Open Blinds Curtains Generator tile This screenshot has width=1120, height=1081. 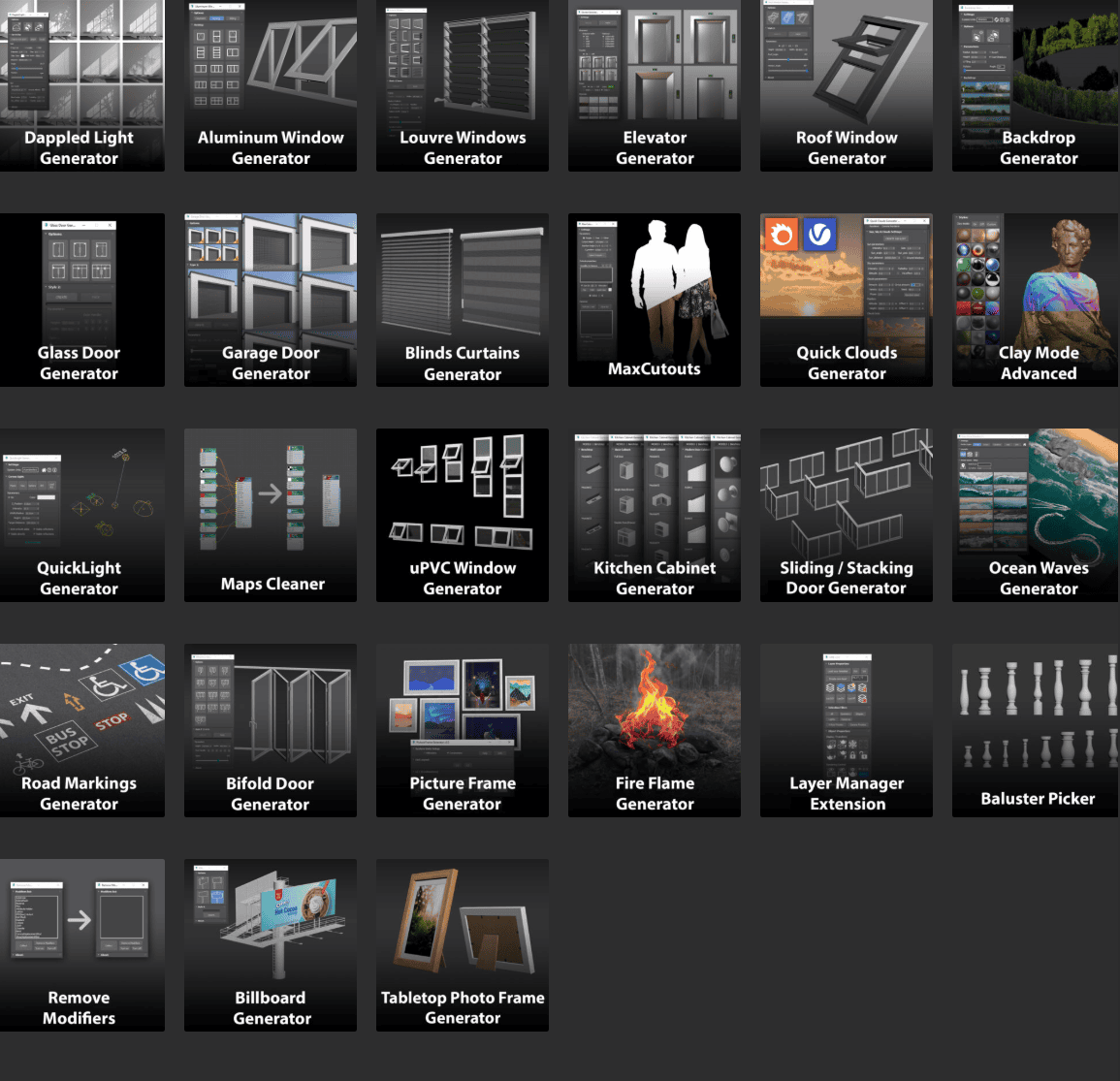pyautogui.click(x=463, y=300)
